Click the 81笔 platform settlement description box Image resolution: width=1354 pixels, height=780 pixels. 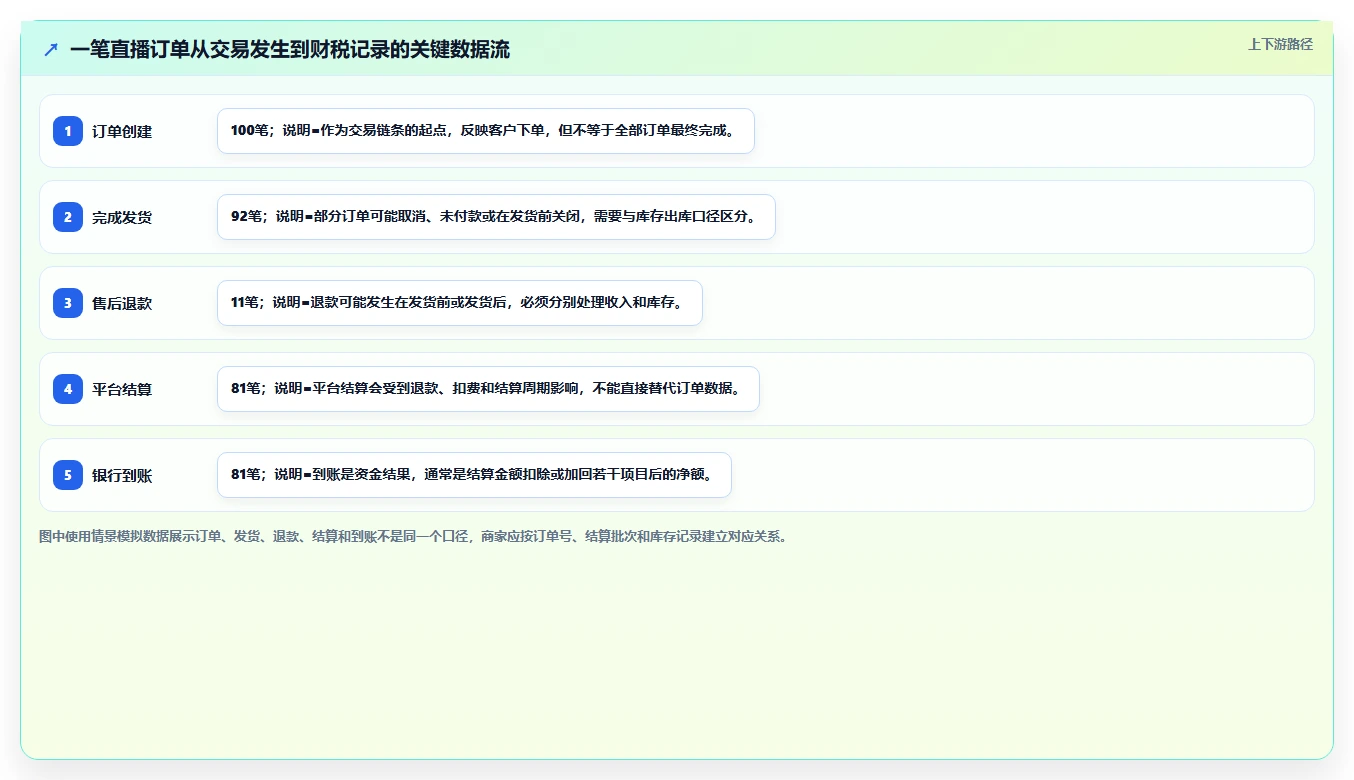(x=488, y=389)
